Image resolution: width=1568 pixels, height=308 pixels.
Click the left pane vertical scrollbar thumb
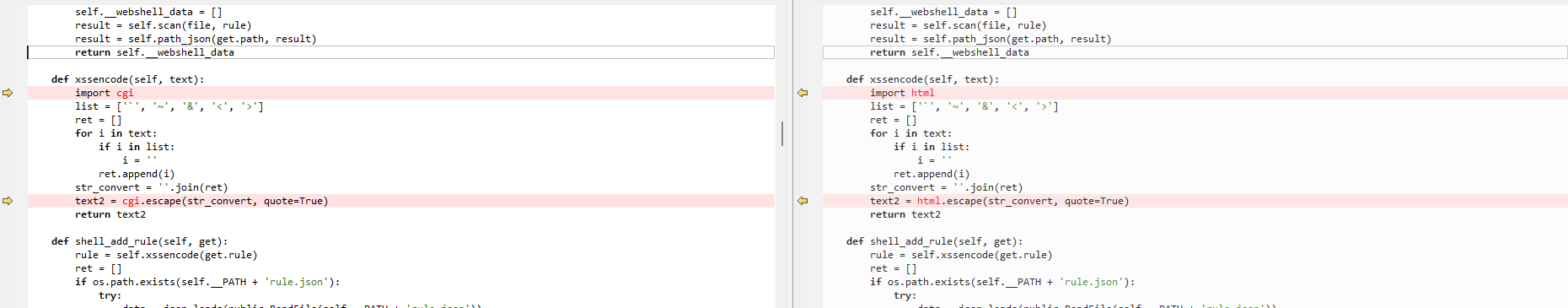tap(782, 133)
